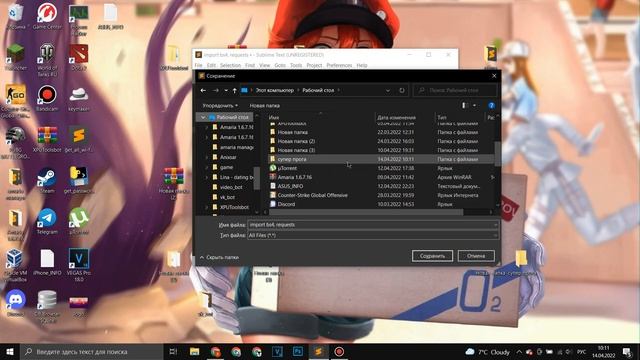Collapse Рабочий стол tree node

(203, 117)
